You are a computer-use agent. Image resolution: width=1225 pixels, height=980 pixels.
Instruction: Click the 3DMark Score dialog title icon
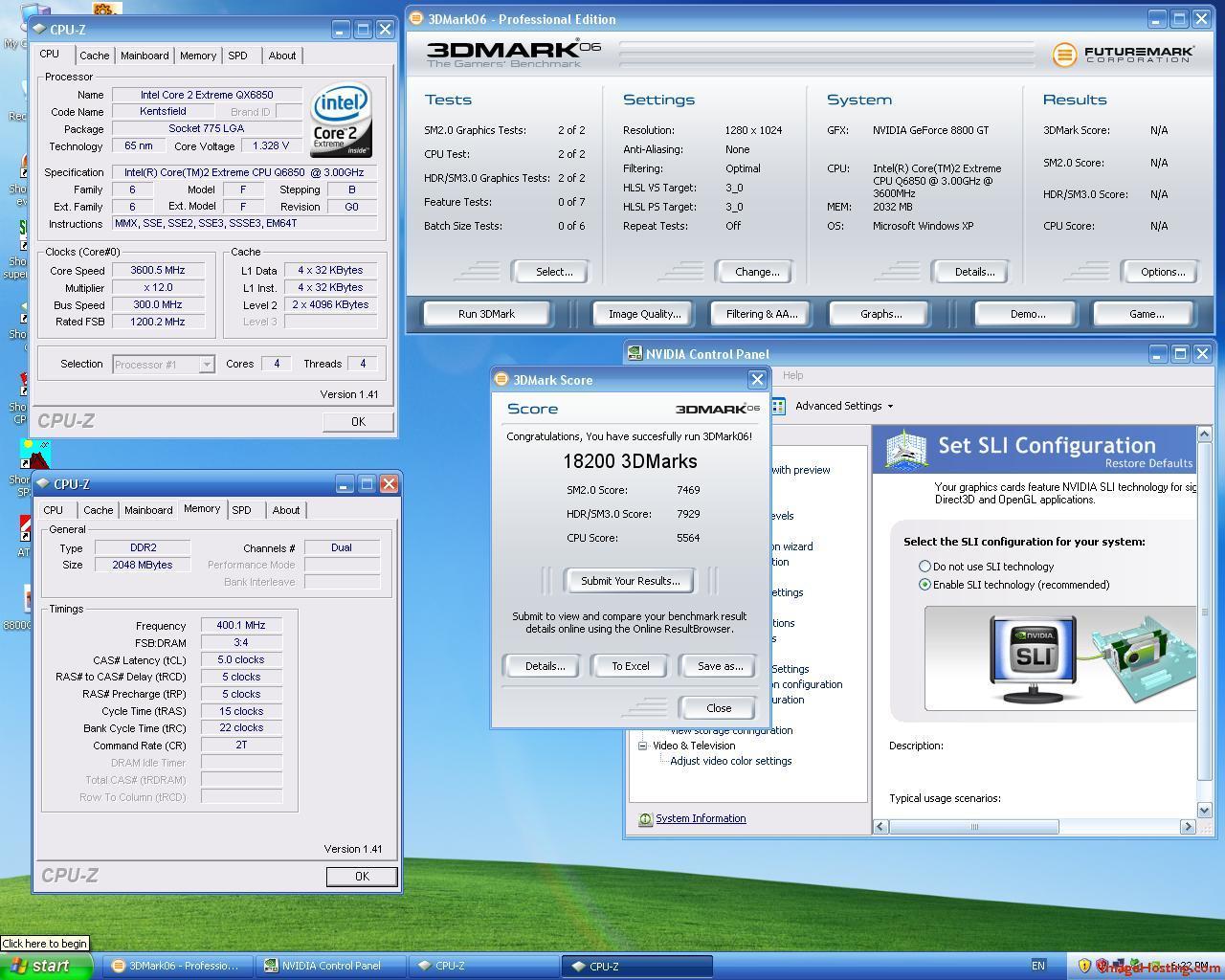501,380
